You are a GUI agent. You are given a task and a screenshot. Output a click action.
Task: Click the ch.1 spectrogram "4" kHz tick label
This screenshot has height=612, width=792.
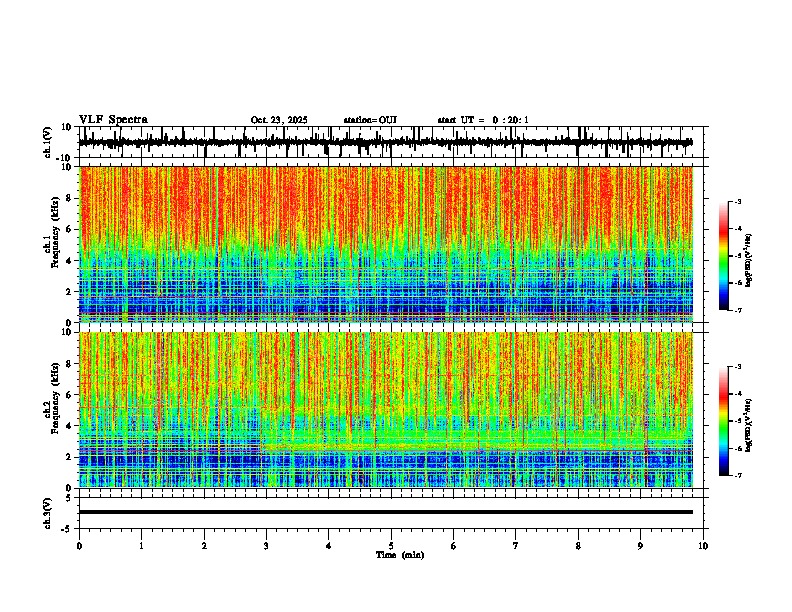[69, 261]
